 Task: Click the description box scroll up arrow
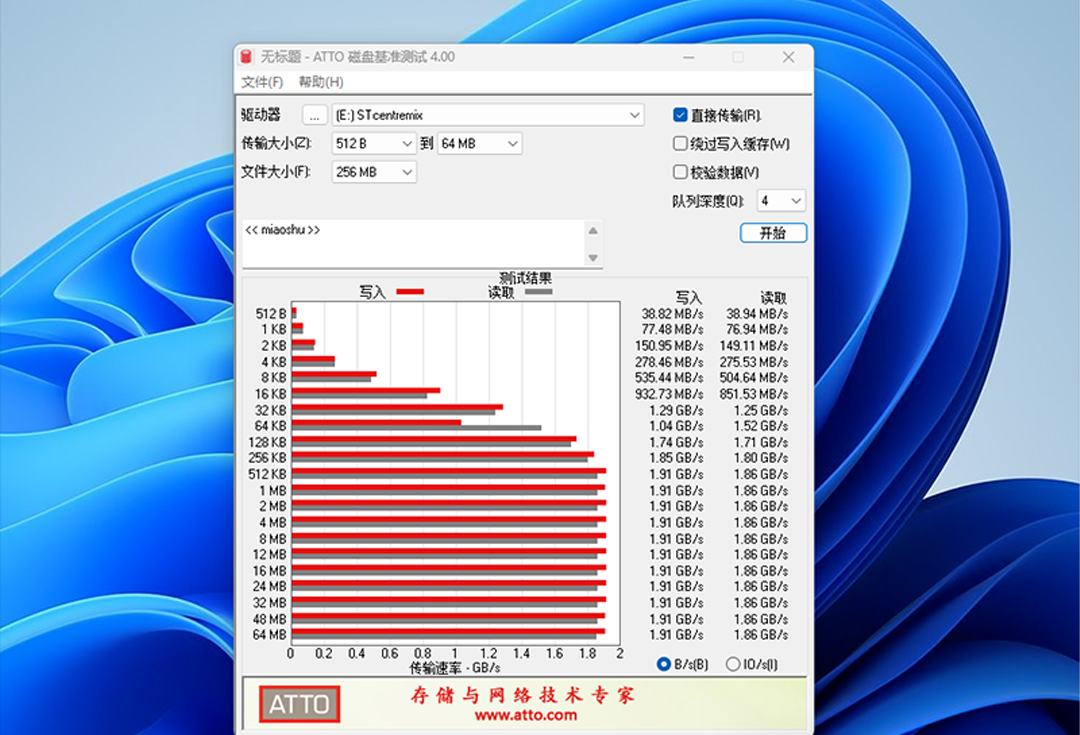point(593,231)
